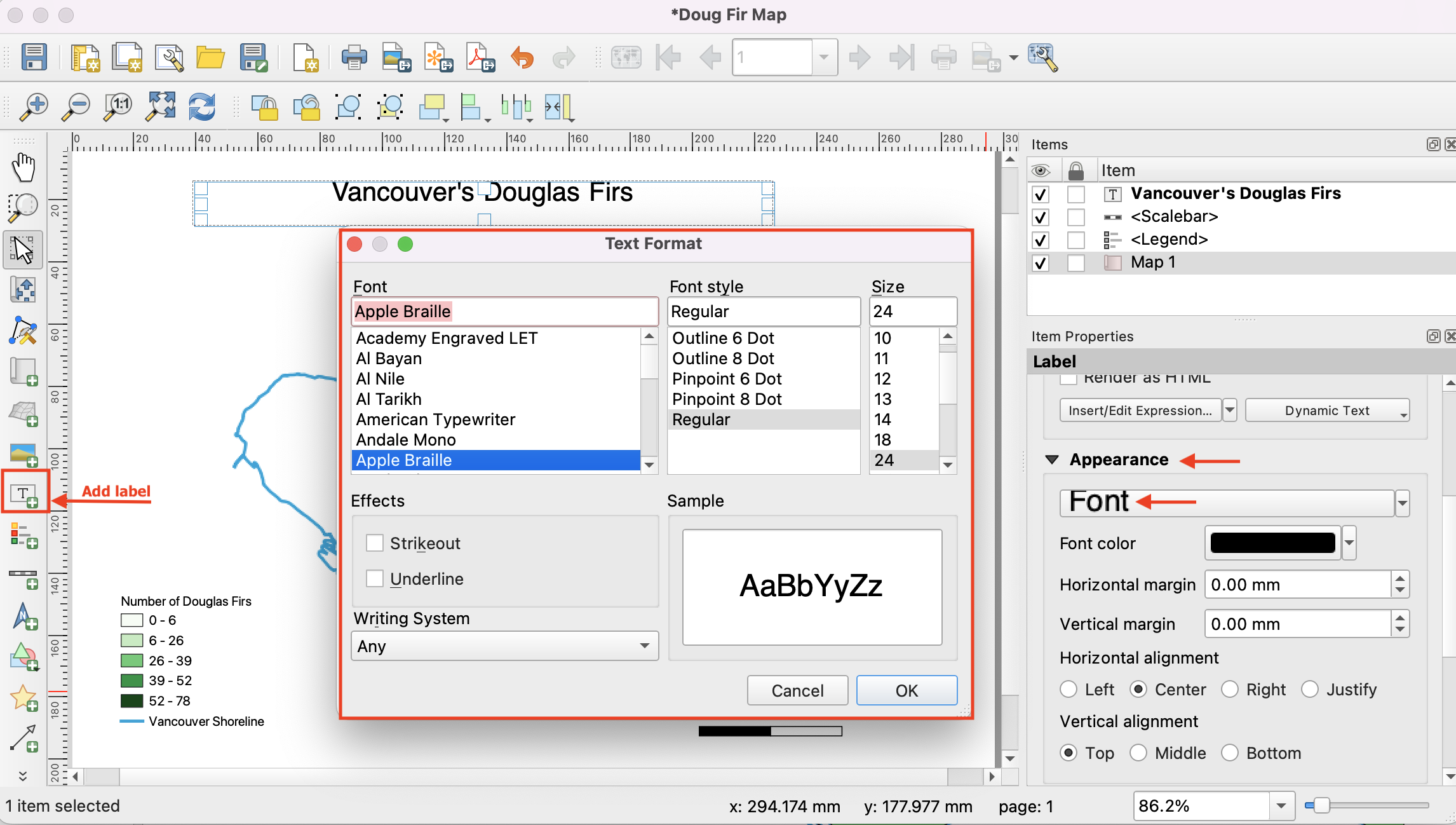
Task: Click the Add Legend tool icon
Action: click(24, 535)
